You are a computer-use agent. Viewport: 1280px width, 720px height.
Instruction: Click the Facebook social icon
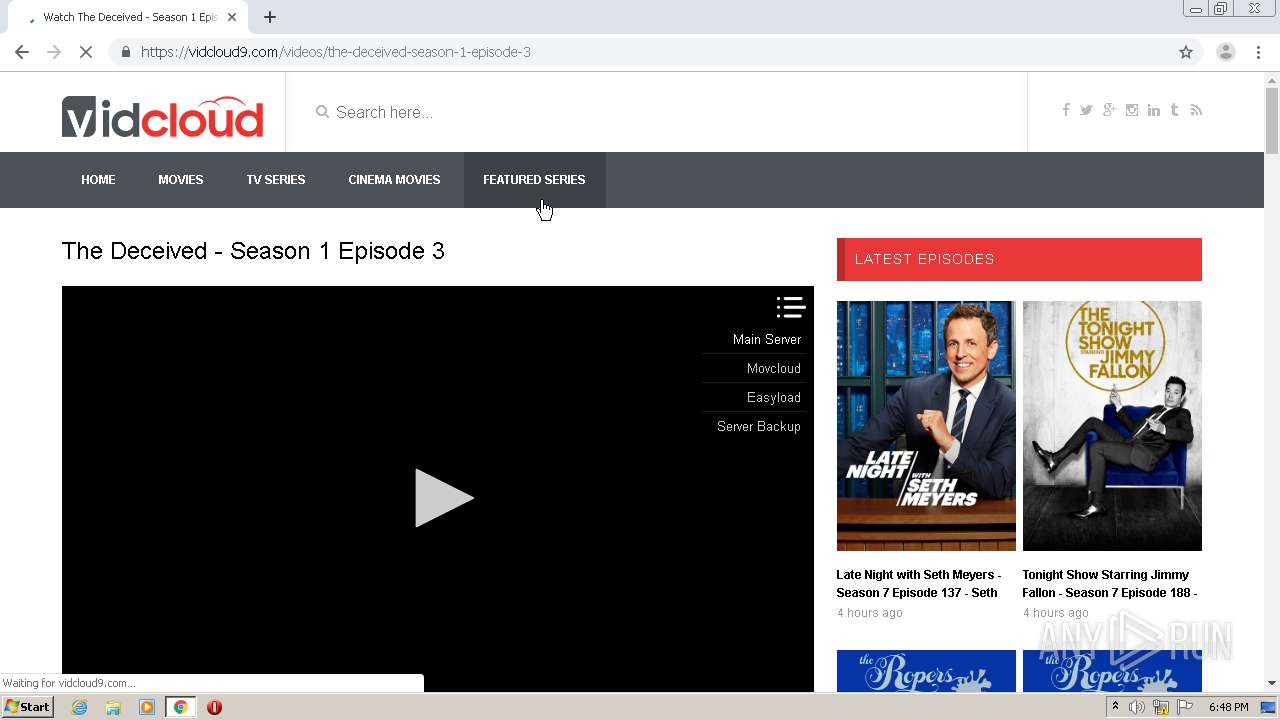pyautogui.click(x=1066, y=110)
